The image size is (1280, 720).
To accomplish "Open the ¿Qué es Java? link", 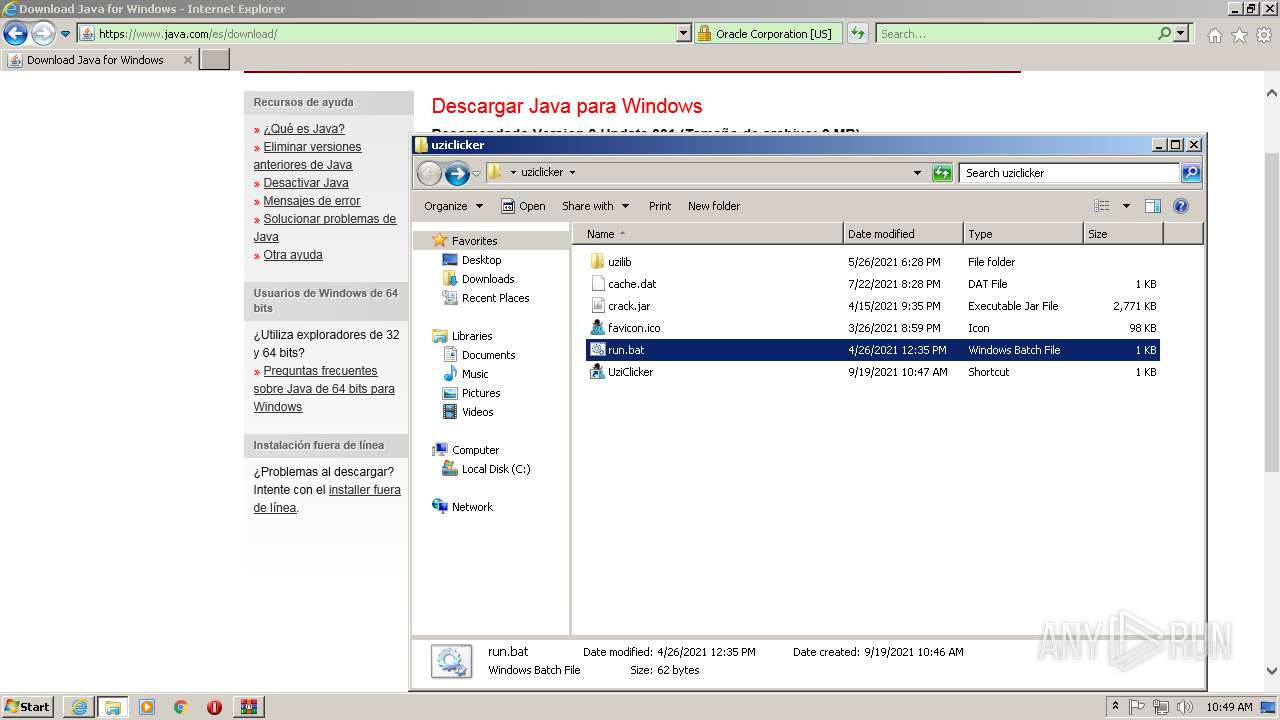I will 304,129.
